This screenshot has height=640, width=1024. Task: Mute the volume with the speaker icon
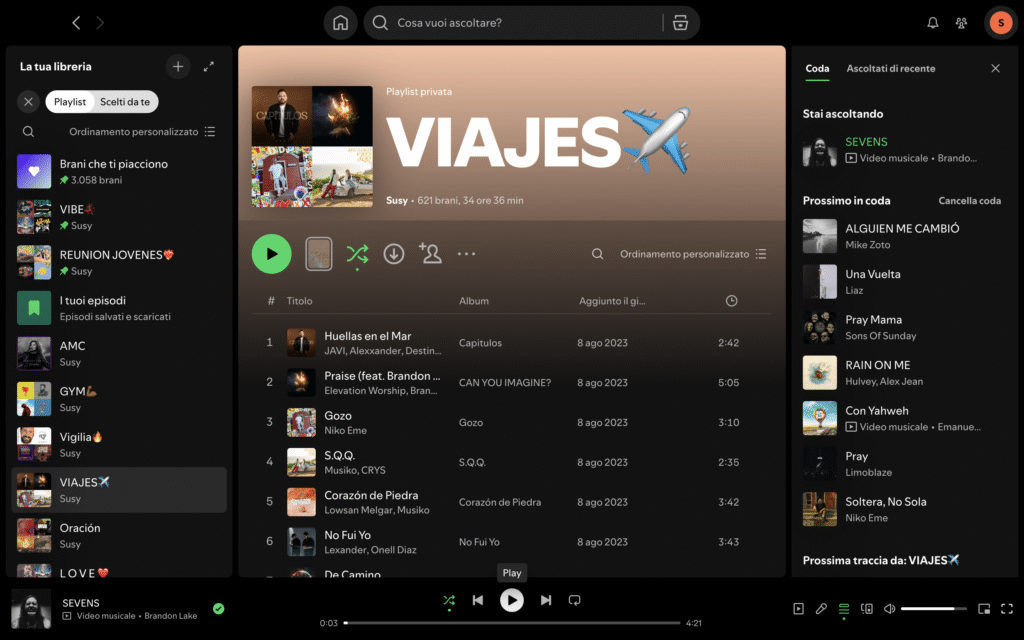(x=889, y=608)
